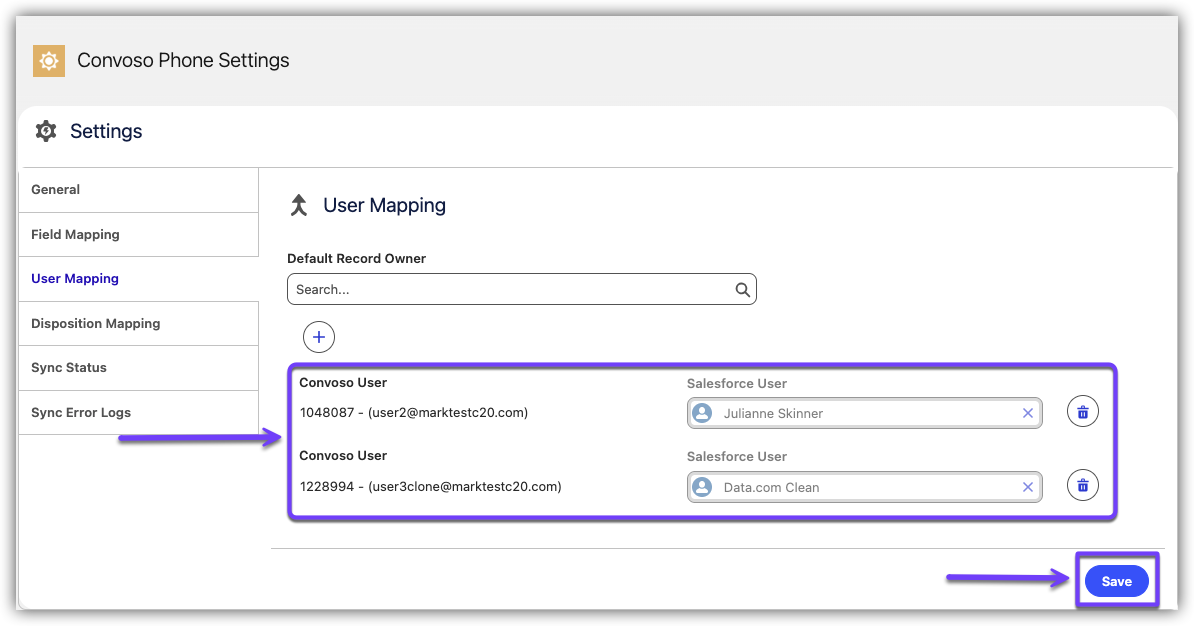Add a new user mapping with plus button

(x=319, y=338)
